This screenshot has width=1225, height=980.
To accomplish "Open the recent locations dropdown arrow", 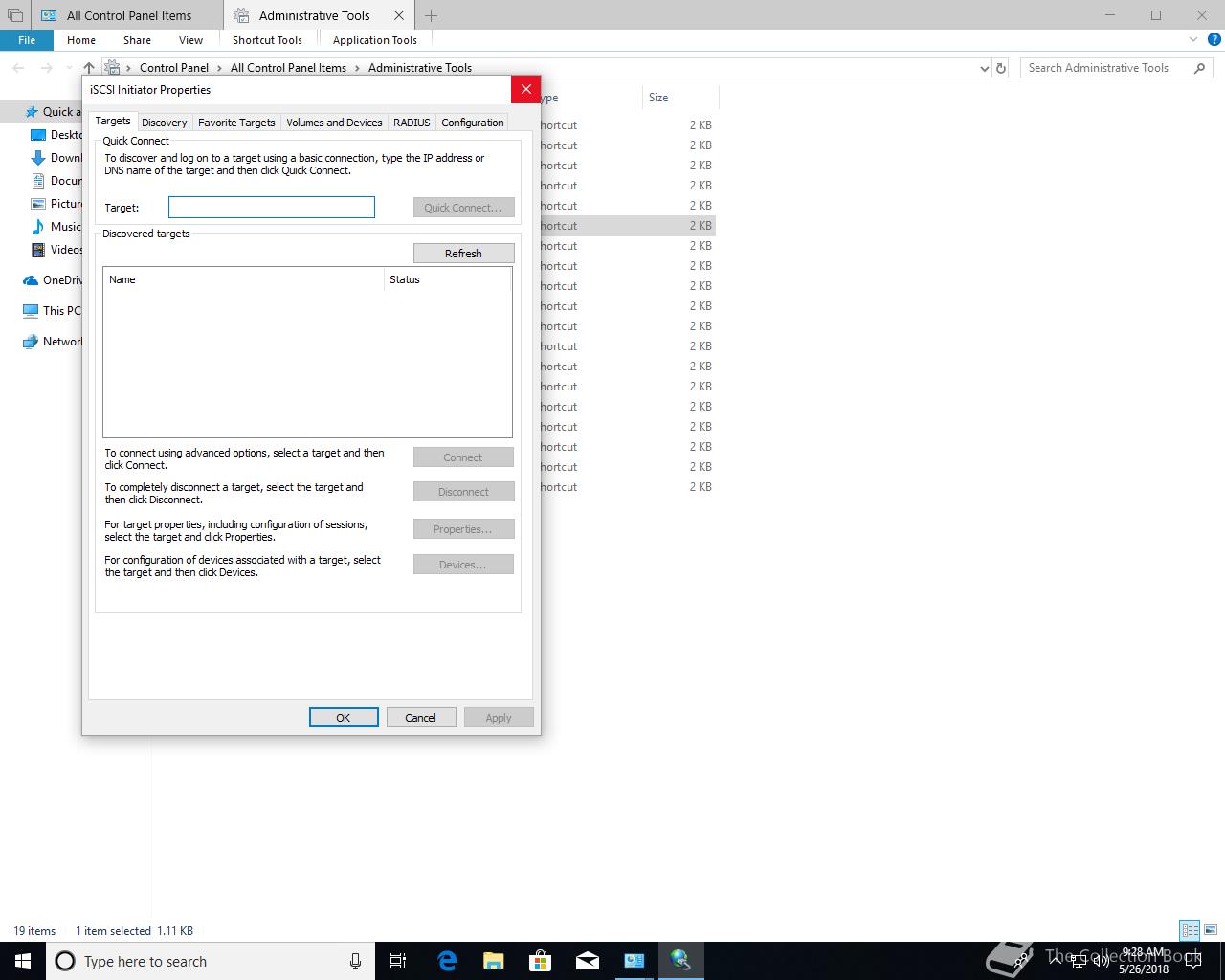I will tap(69, 68).
